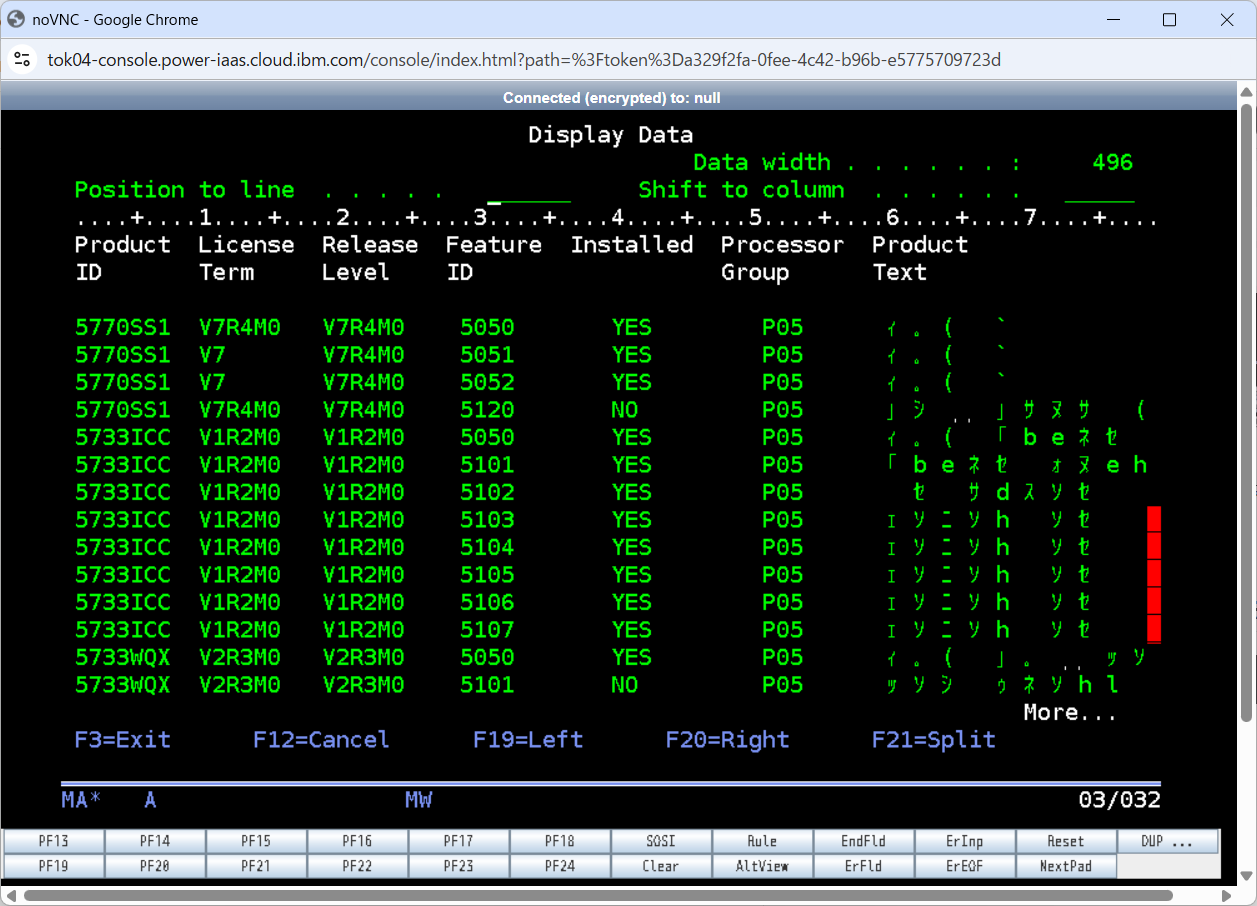
Task: Click the Clear keypad button
Action: [x=661, y=866]
